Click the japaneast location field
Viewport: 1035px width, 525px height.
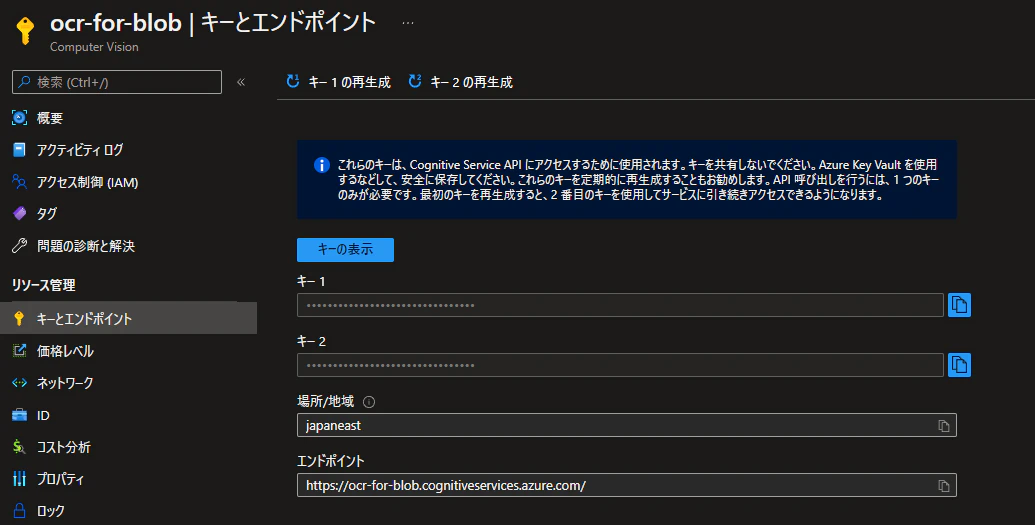(626, 425)
